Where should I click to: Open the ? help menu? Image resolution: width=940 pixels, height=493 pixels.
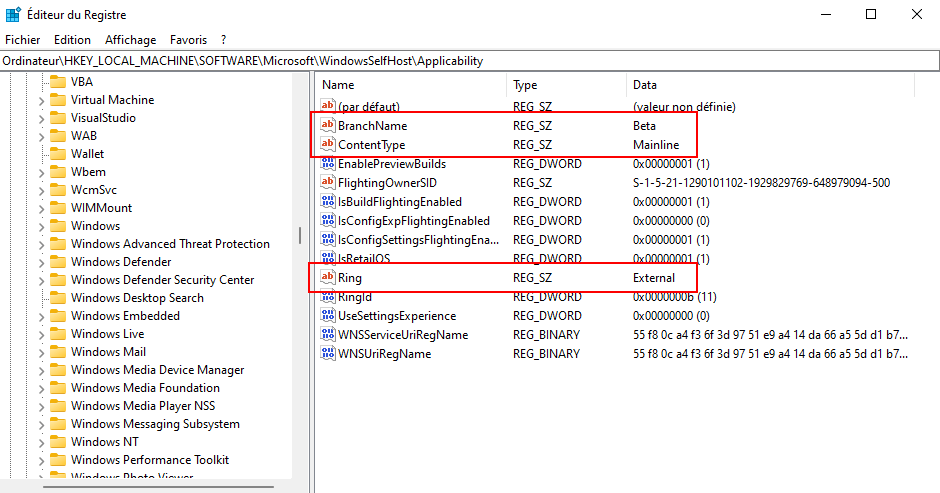tap(224, 40)
